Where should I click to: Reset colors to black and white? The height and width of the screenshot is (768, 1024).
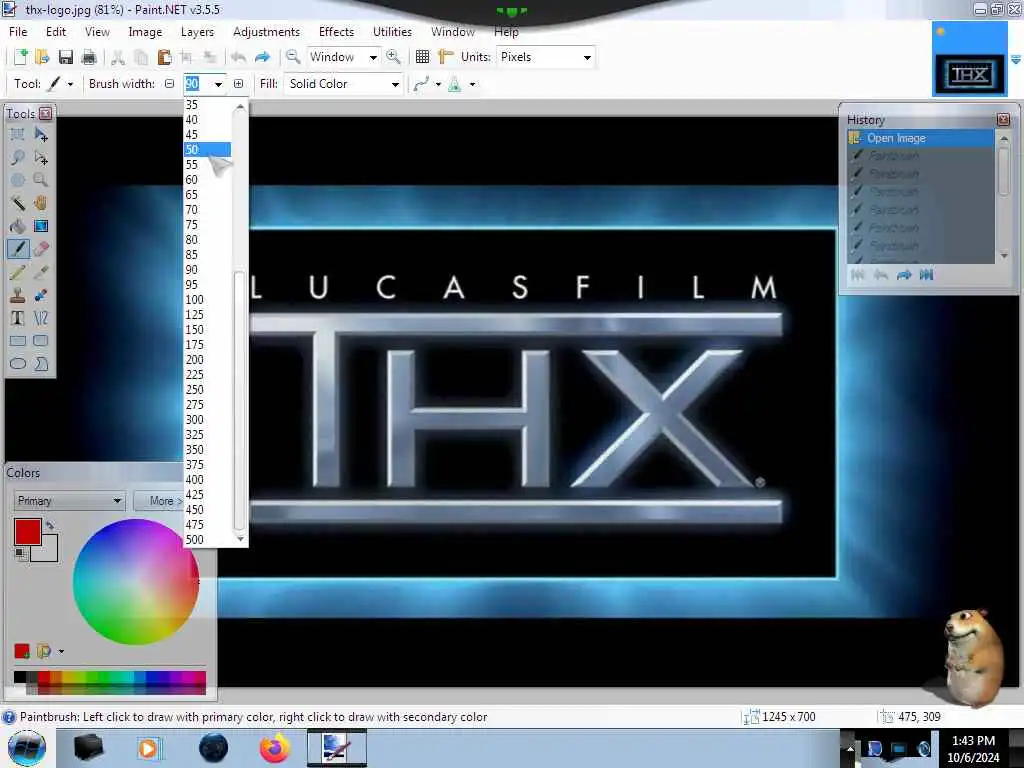click(x=21, y=554)
